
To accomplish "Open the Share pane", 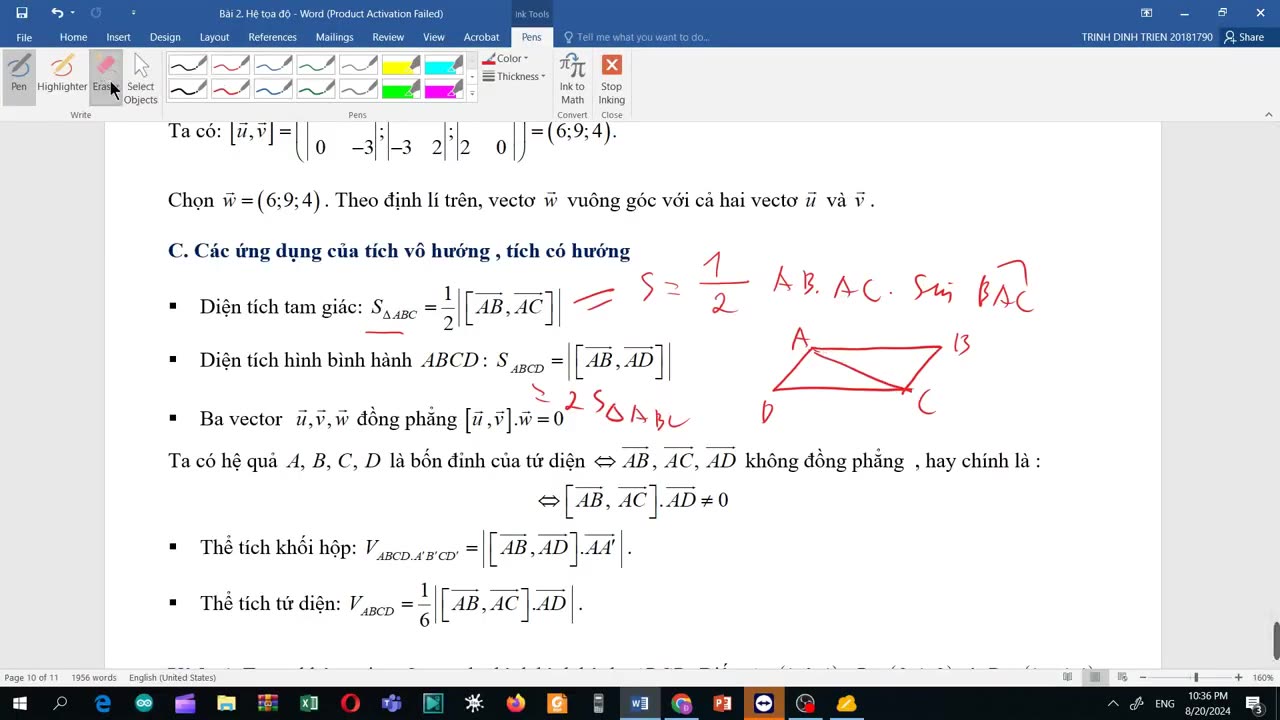I will [x=1244, y=37].
